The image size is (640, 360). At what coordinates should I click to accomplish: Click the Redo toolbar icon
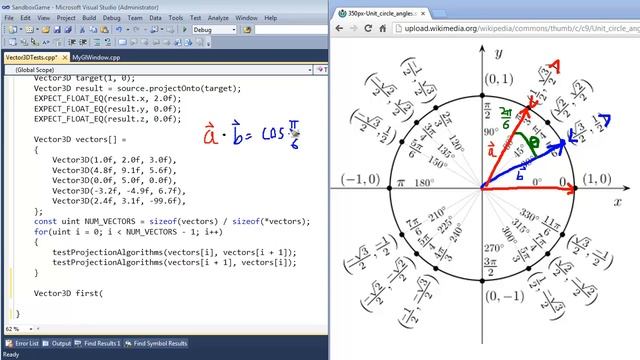[x=136, y=30]
